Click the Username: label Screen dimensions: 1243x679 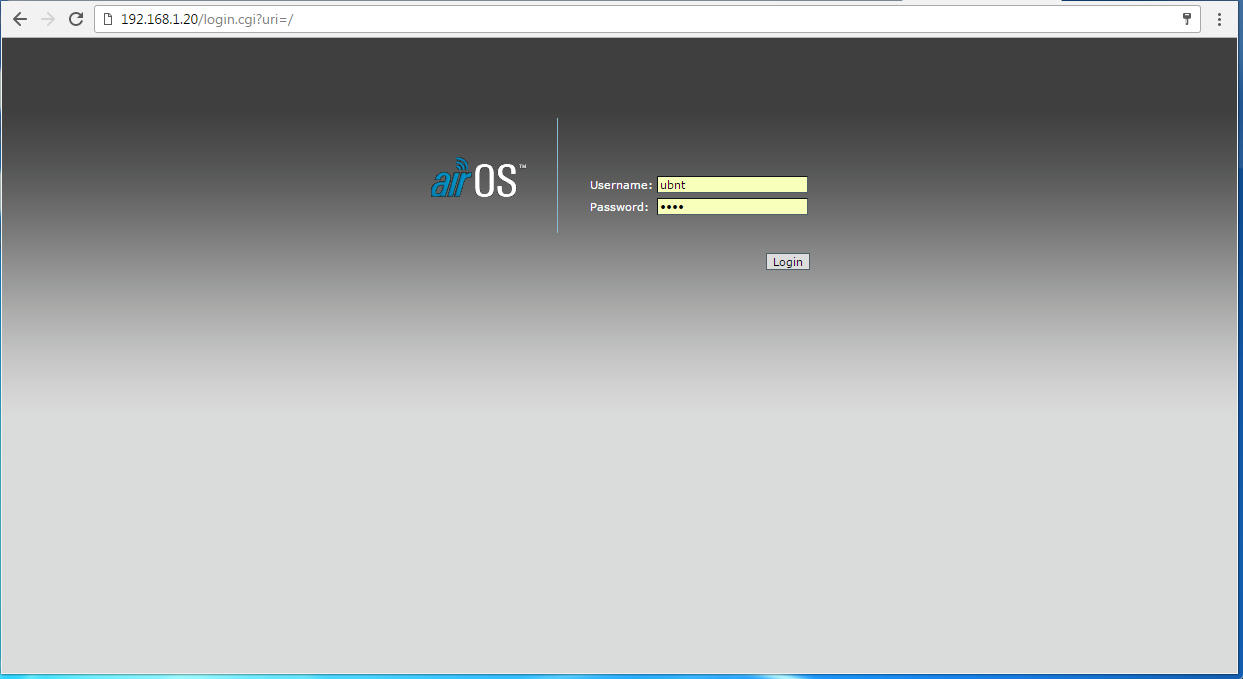[621, 185]
